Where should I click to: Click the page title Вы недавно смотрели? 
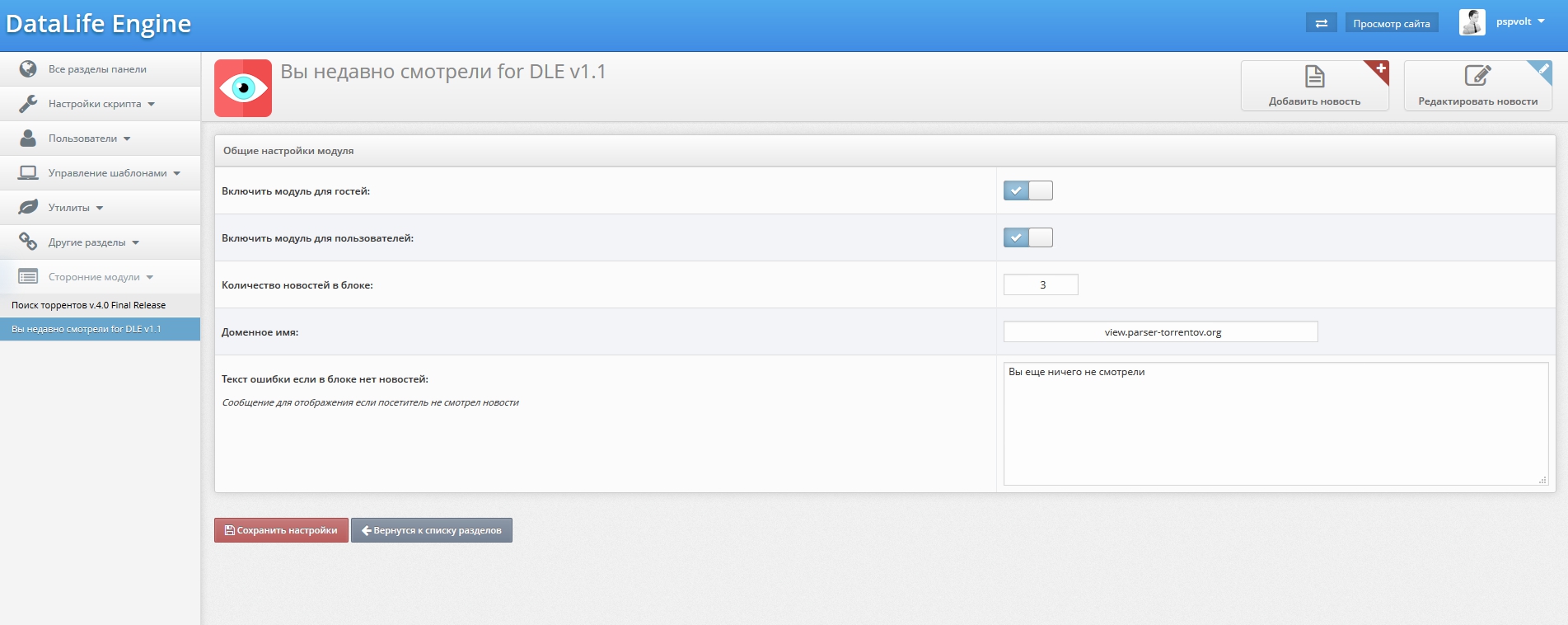[443, 72]
